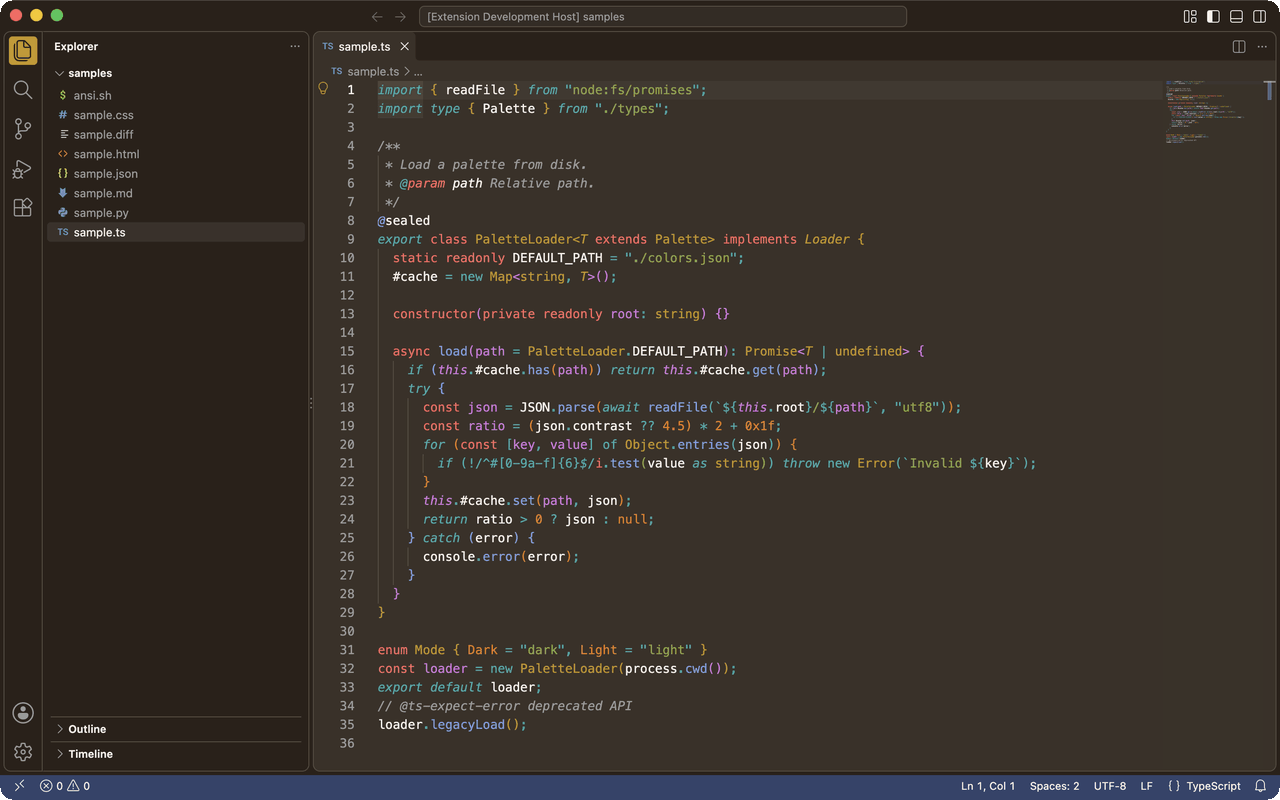The width and height of the screenshot is (1280, 800).
Task: Click the Explorer panel title
Action: tap(76, 47)
